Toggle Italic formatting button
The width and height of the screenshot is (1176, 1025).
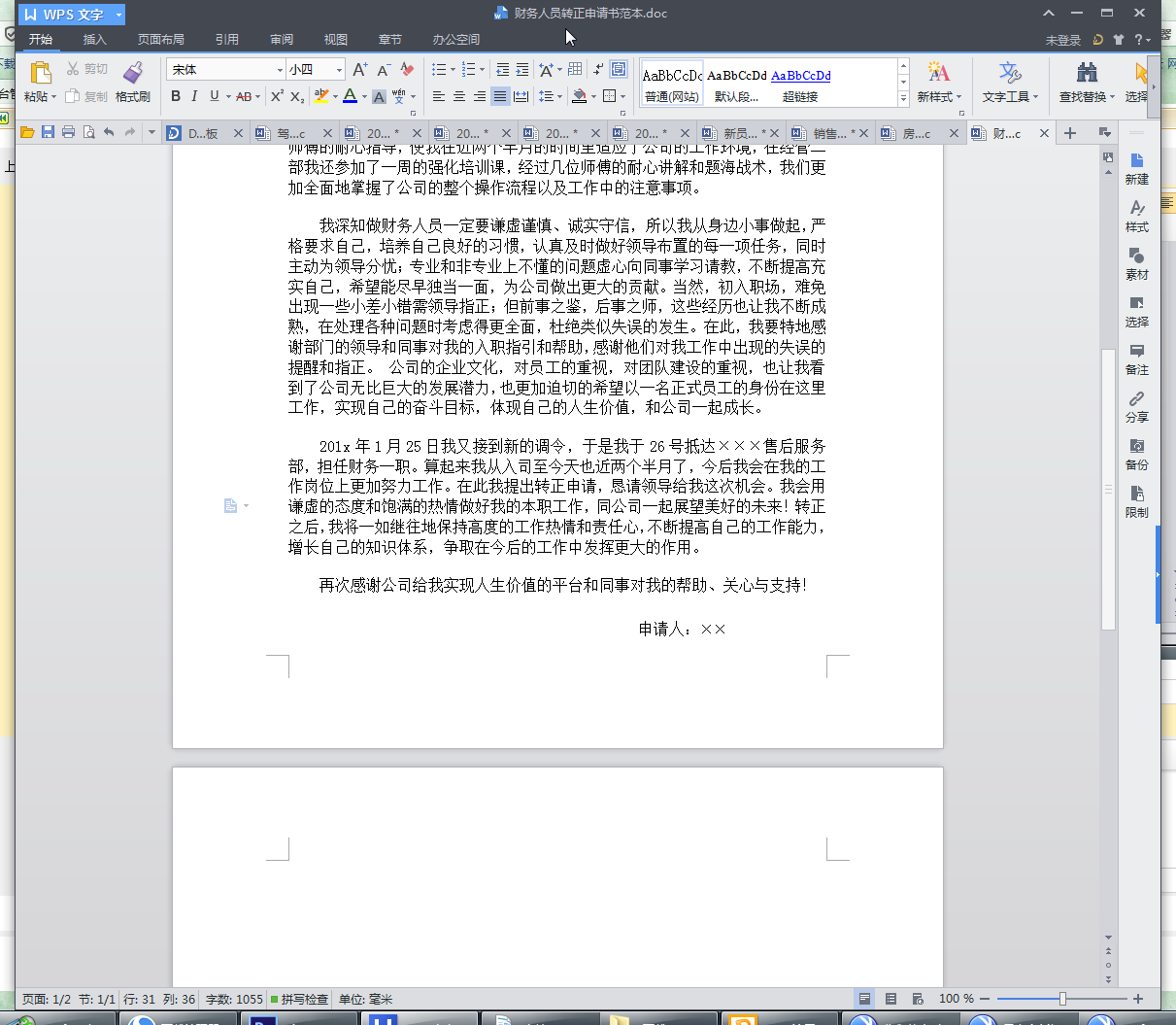tap(194, 96)
